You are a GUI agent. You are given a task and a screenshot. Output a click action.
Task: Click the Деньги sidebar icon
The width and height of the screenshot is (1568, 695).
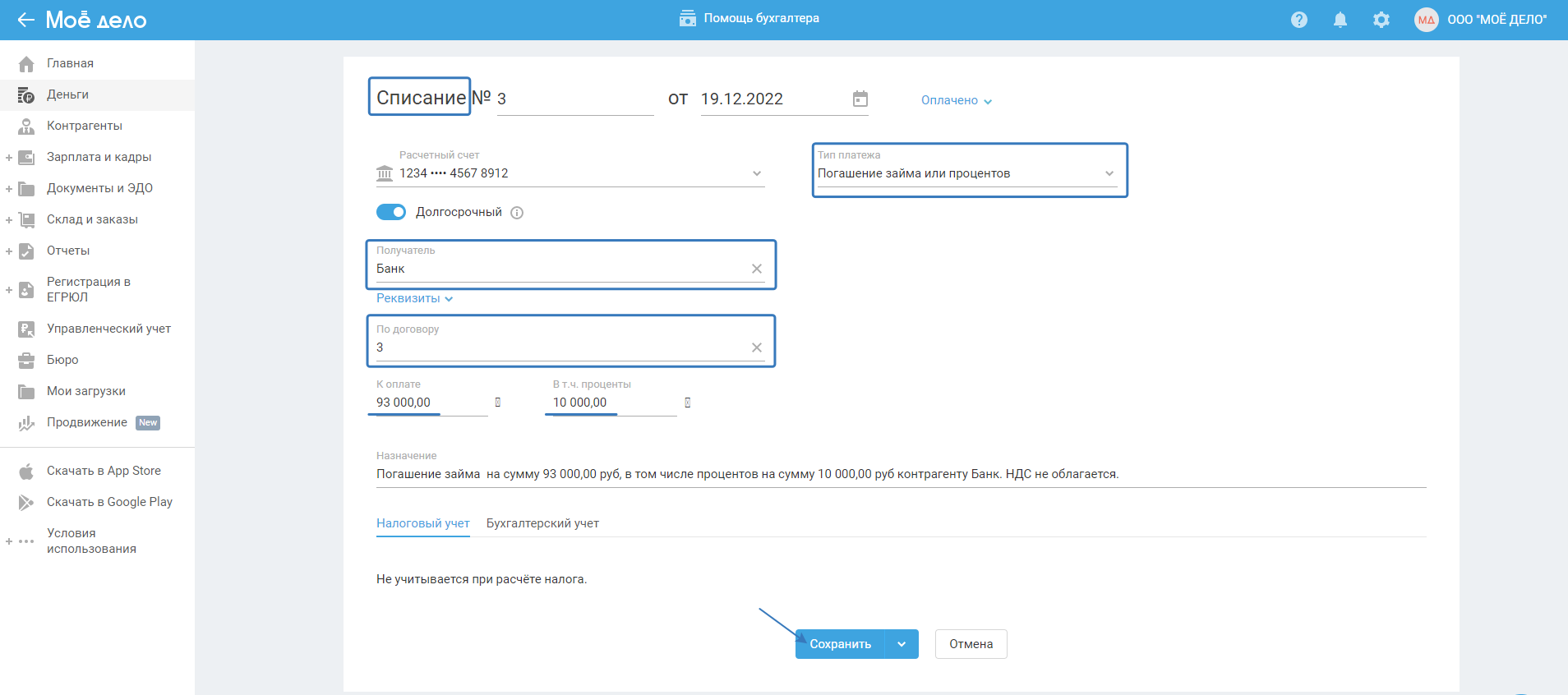(x=26, y=95)
